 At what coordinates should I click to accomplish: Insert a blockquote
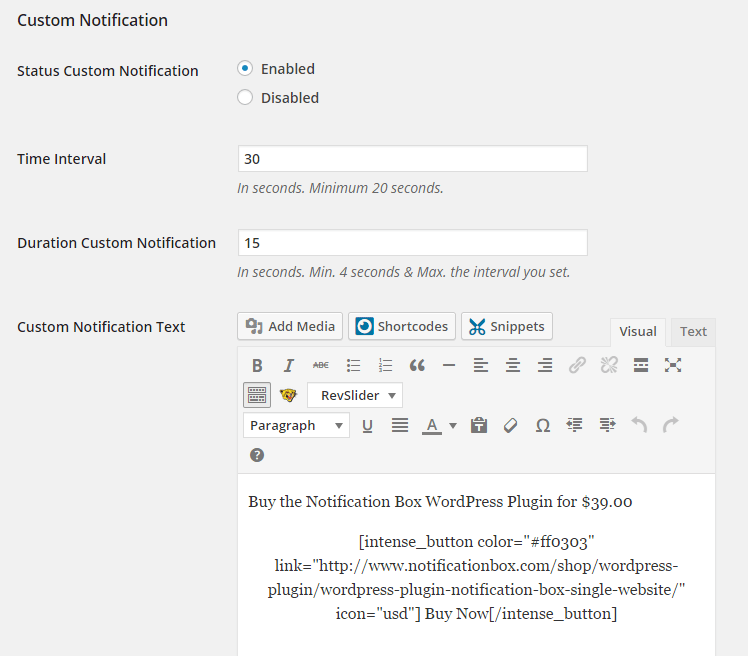[417, 366]
